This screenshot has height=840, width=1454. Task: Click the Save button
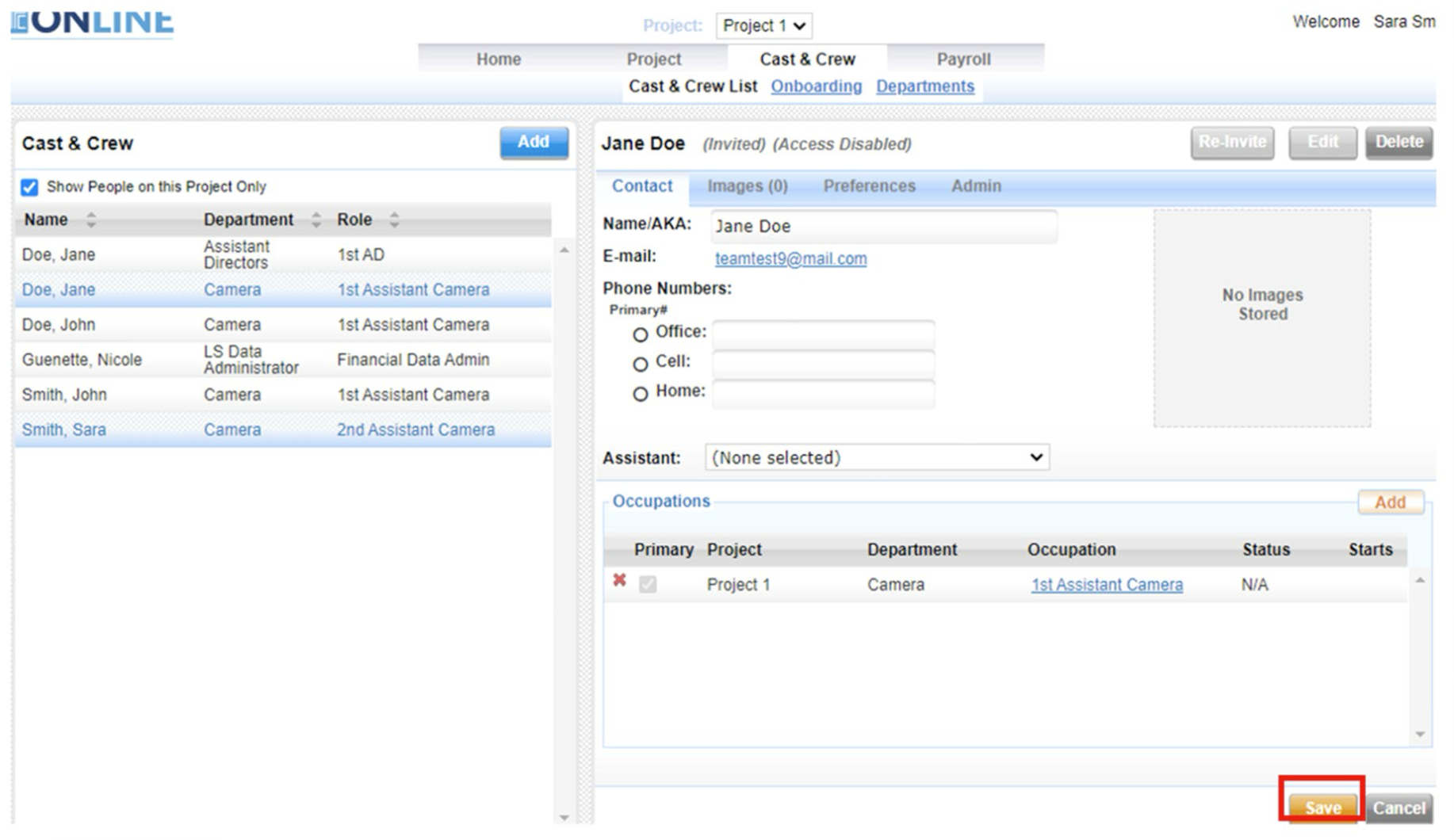pyautogui.click(x=1322, y=808)
